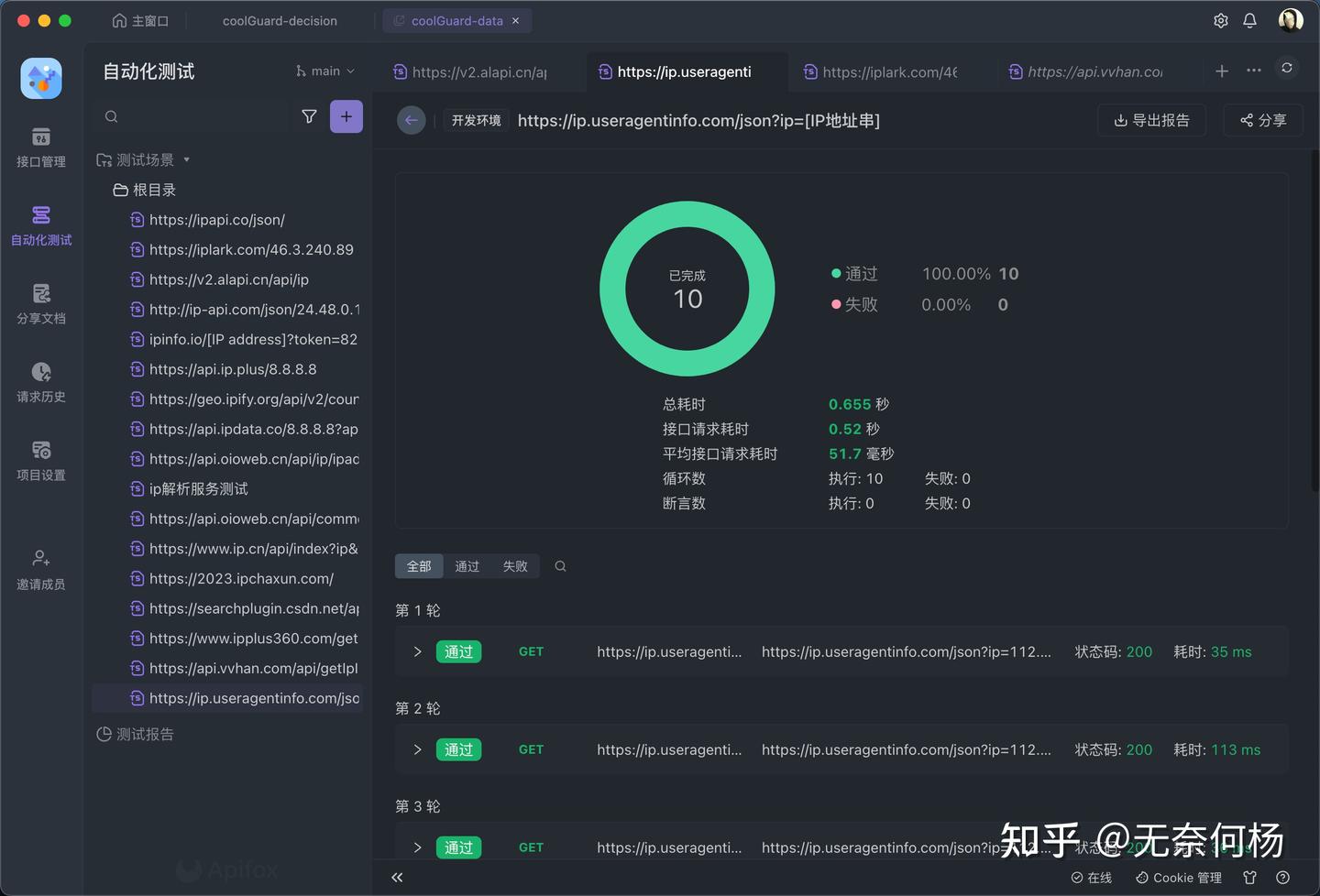Image resolution: width=1320 pixels, height=896 pixels.
Task: Click the left panel search field
Action: [192, 116]
